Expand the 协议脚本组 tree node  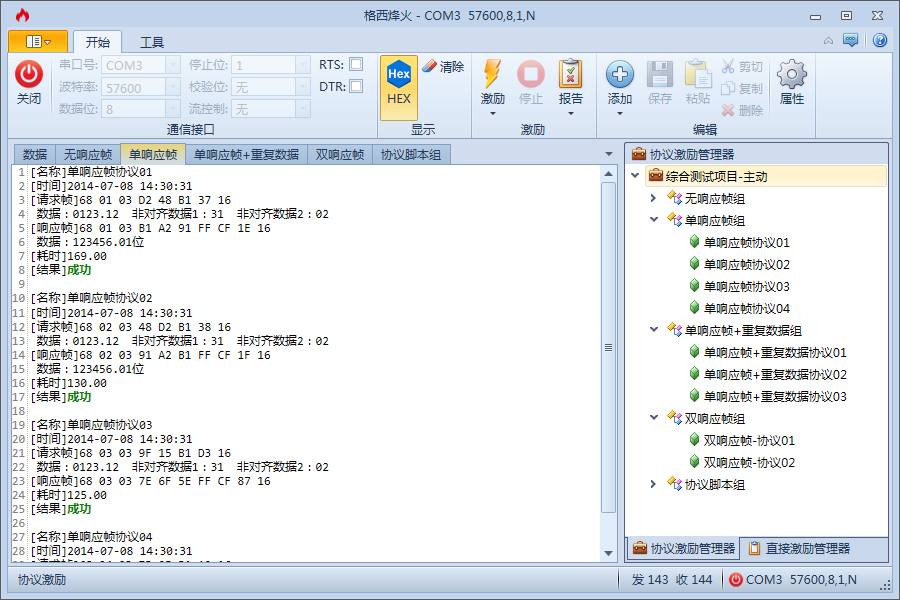pyautogui.click(x=654, y=484)
